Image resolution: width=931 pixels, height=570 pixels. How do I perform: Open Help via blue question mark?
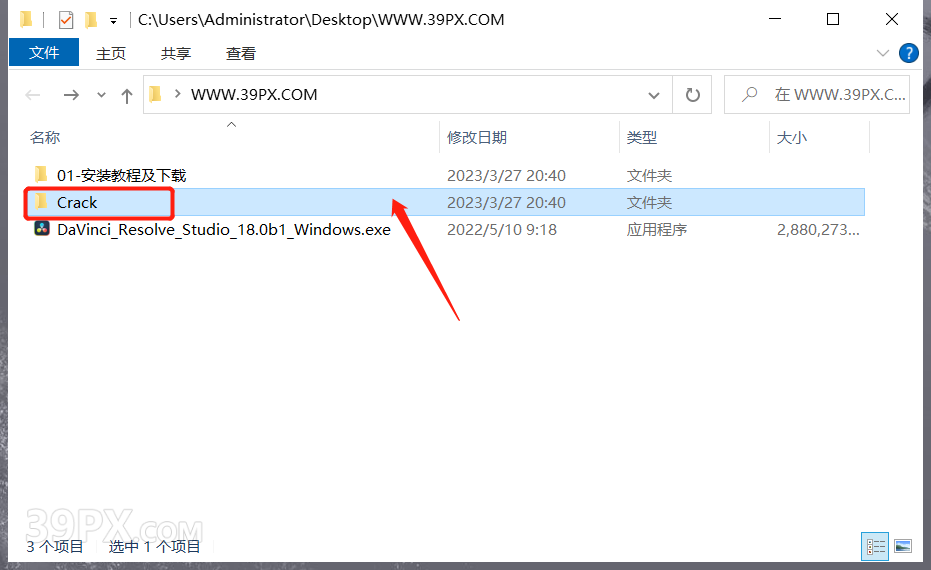[908, 53]
